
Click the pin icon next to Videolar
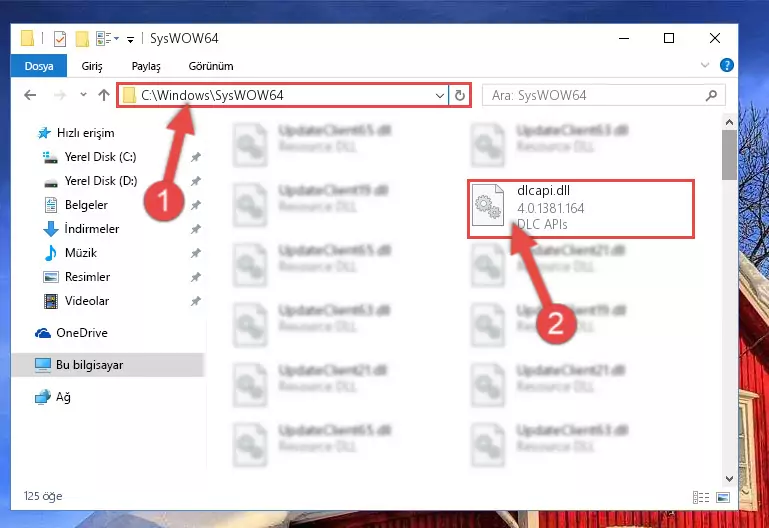coord(196,301)
